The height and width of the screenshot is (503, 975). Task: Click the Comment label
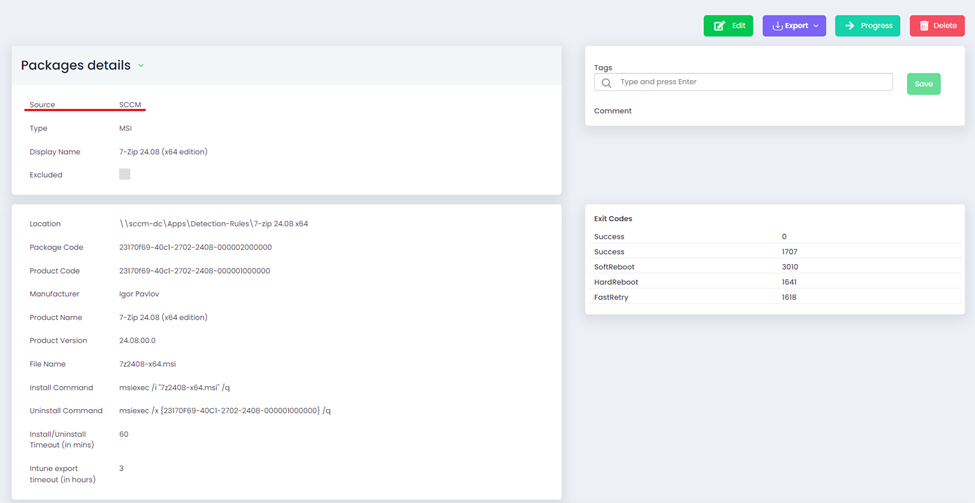612,111
